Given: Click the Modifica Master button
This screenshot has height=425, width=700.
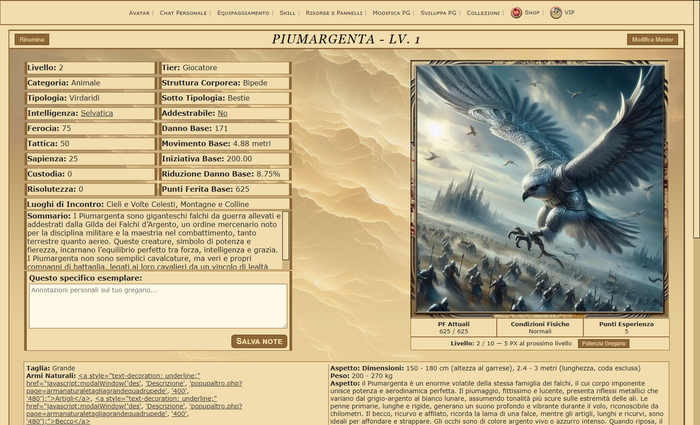Looking at the screenshot, I should 652,39.
